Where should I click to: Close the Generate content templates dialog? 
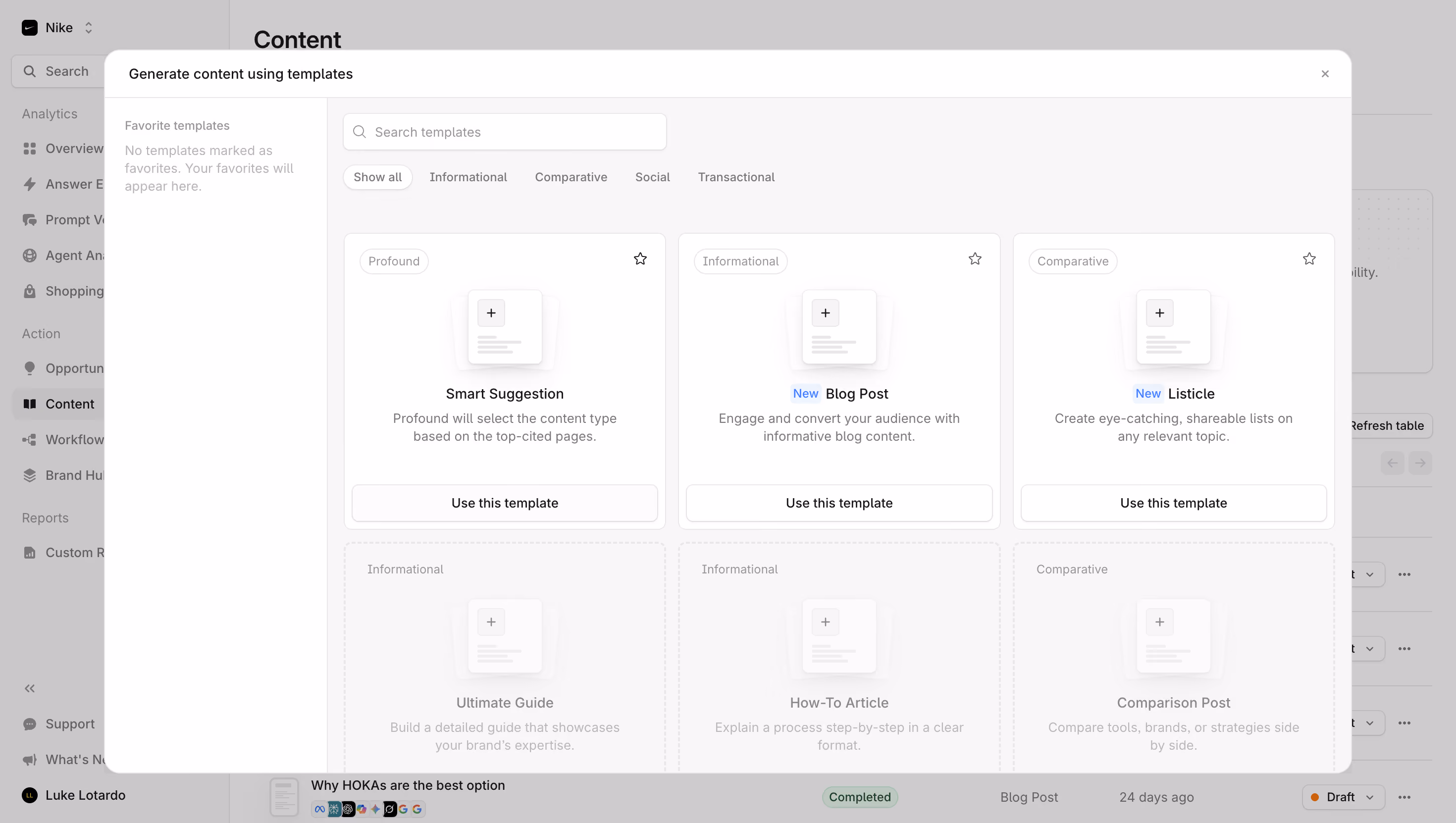[1325, 74]
